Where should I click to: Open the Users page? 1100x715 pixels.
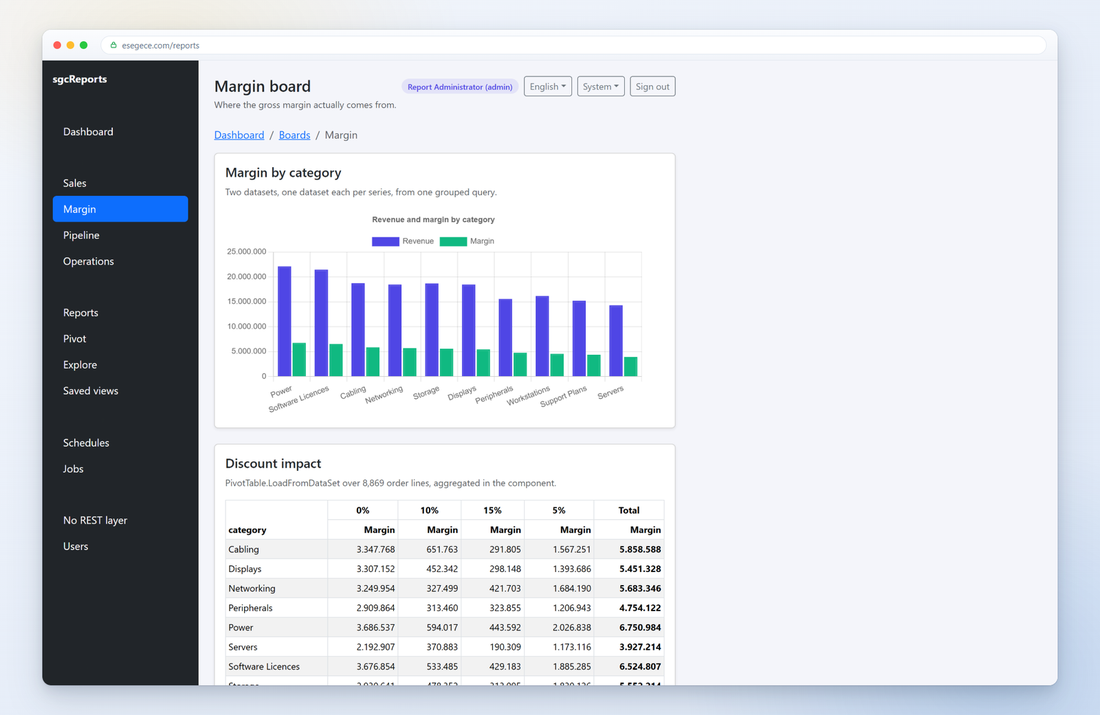(x=120, y=547)
